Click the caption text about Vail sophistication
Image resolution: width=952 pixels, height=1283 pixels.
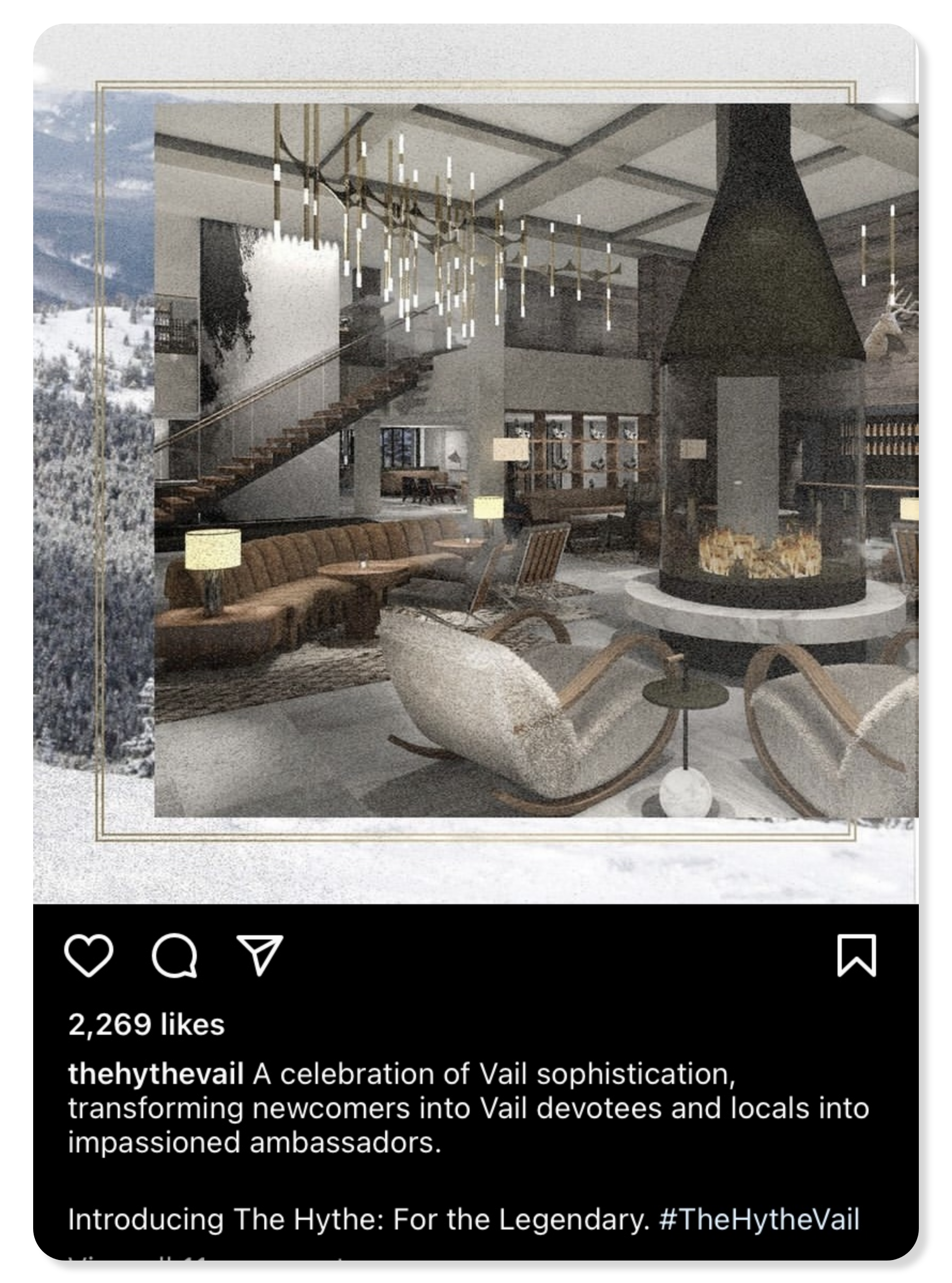(x=468, y=1108)
